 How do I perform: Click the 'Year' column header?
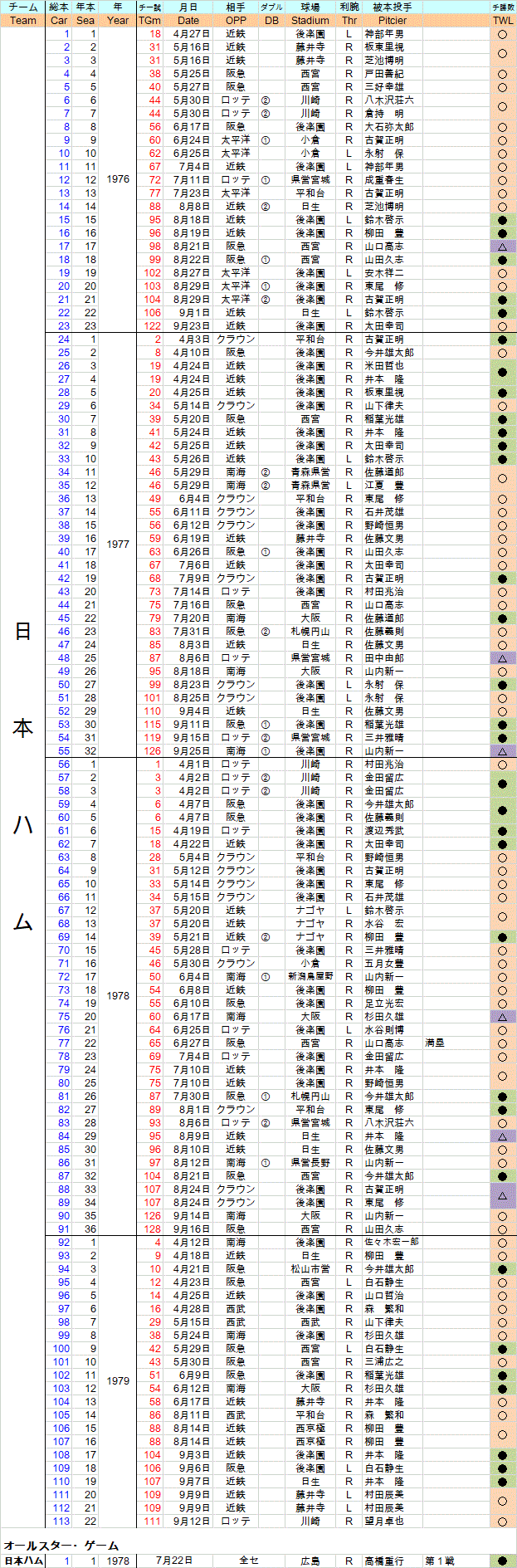point(118,20)
